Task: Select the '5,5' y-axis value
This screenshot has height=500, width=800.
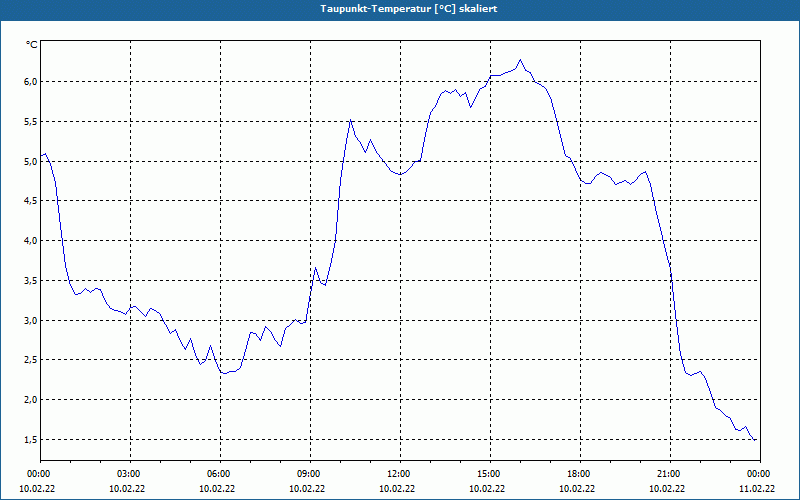Action: click(31, 121)
